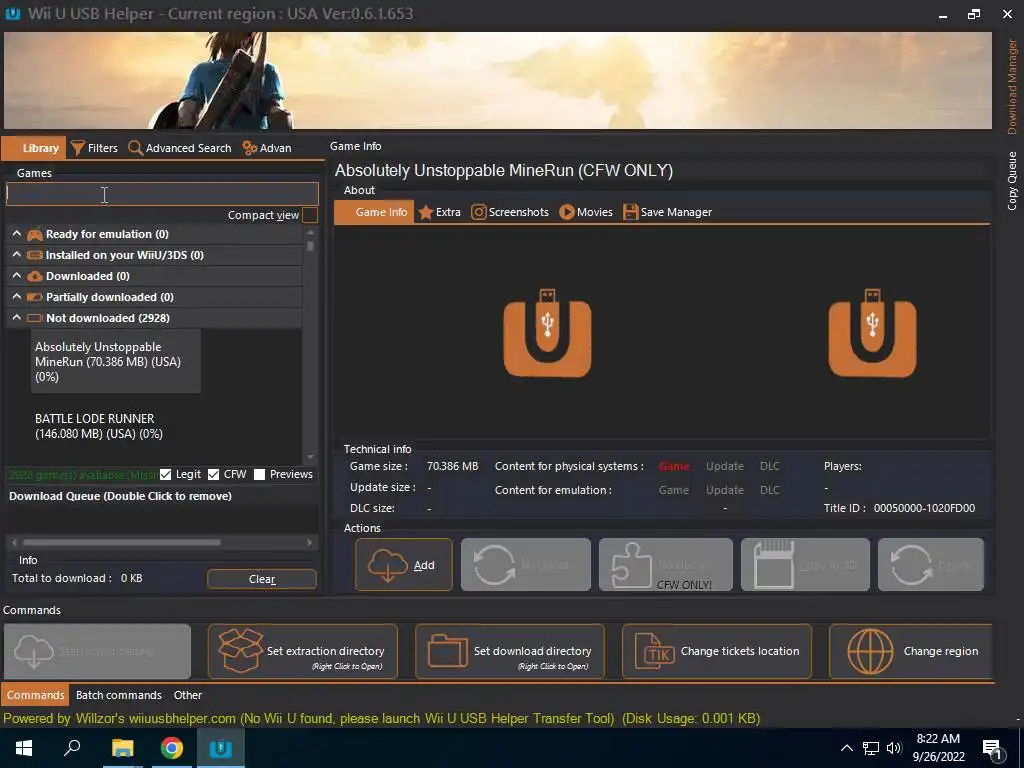Open the Copy Queue side tab
Viewport: 1024px width, 768px height.
[x=1012, y=181]
